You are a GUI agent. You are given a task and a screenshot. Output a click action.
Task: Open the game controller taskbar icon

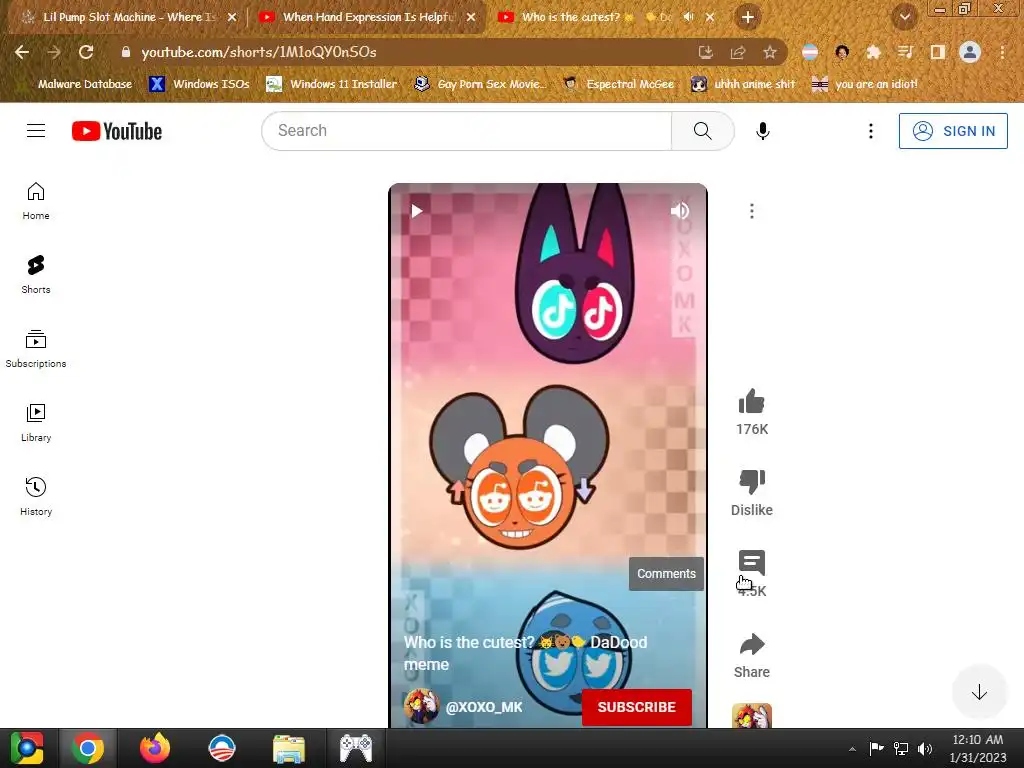tap(356, 748)
